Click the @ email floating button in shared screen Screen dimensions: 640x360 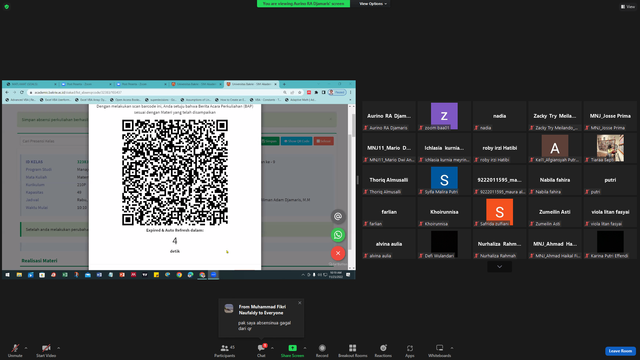pyautogui.click(x=338, y=216)
